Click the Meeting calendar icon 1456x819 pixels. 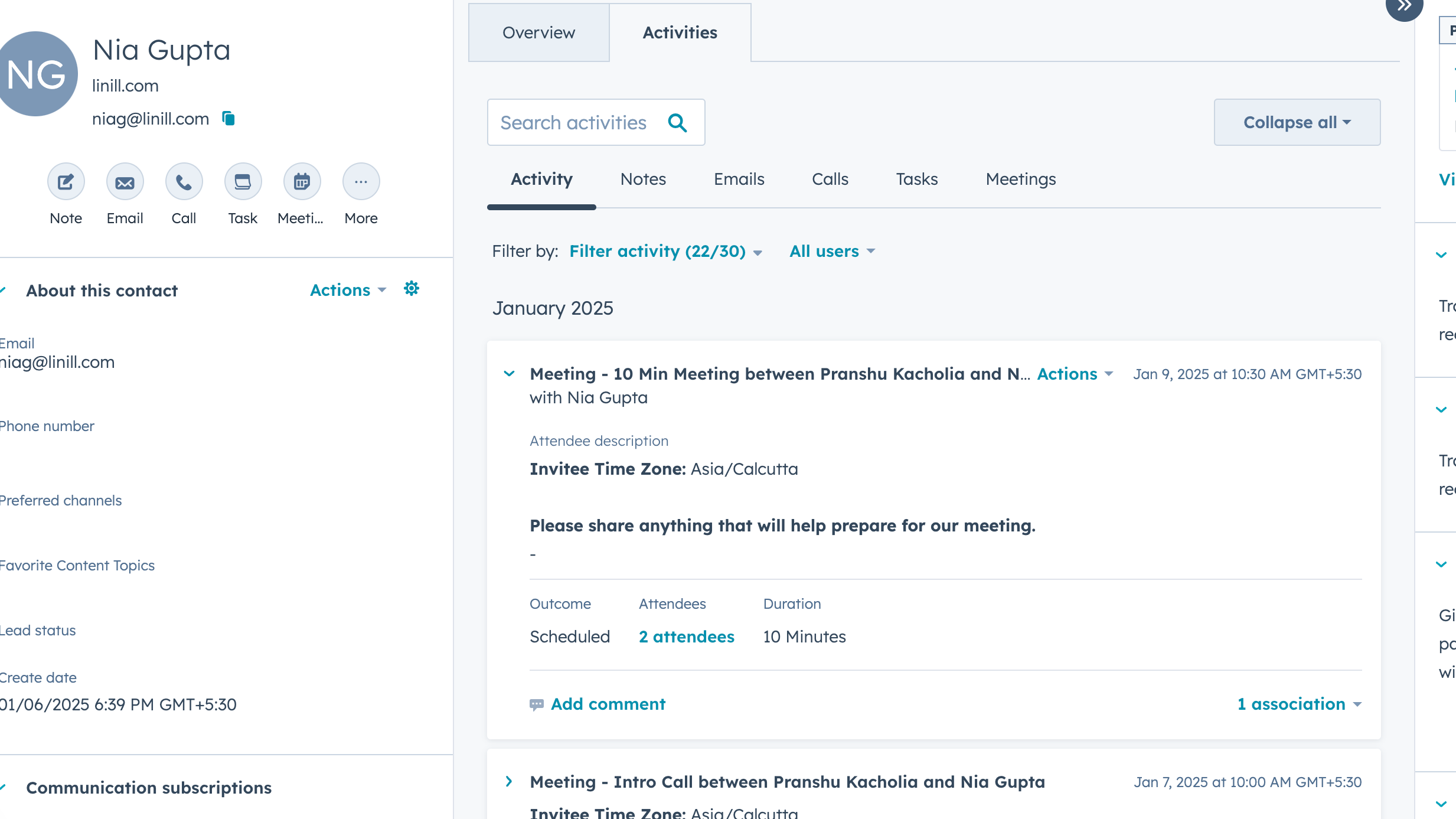[x=302, y=182]
